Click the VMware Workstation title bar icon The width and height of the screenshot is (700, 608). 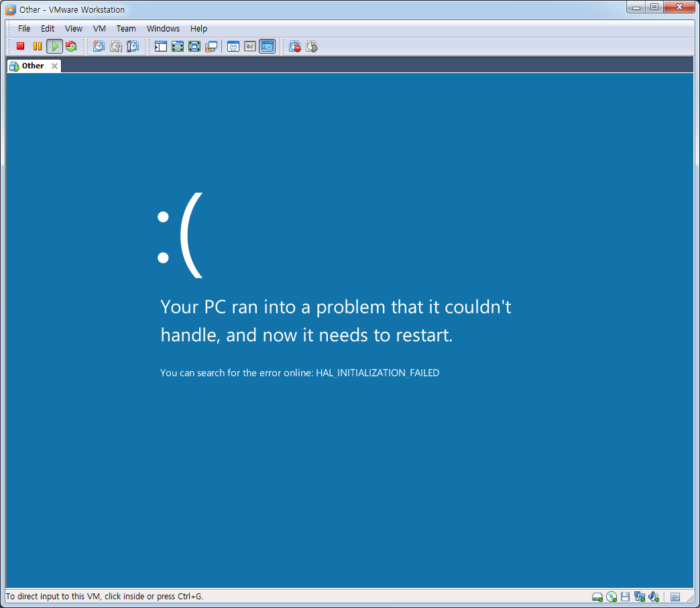(11, 10)
